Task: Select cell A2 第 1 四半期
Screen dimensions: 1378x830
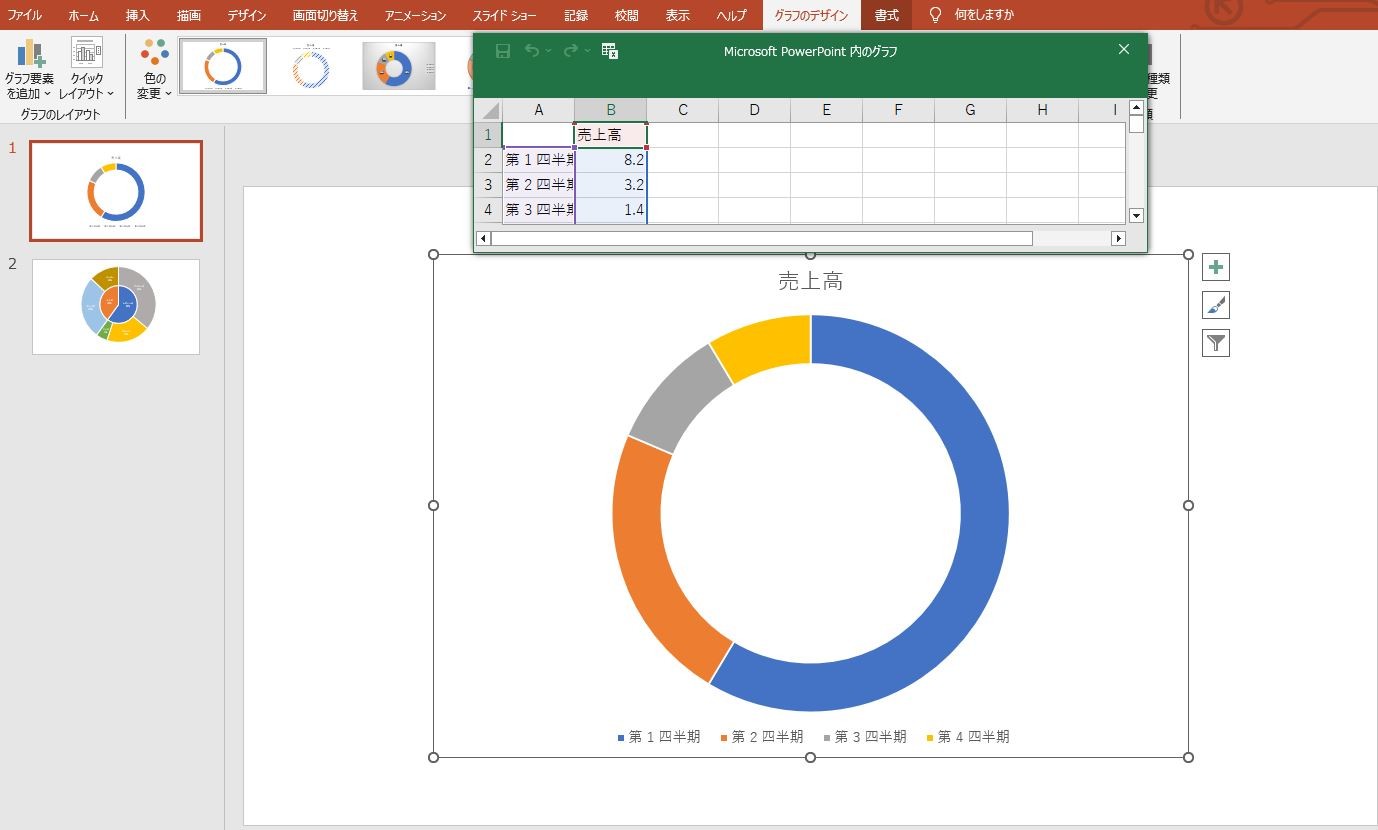Action: tap(539, 160)
